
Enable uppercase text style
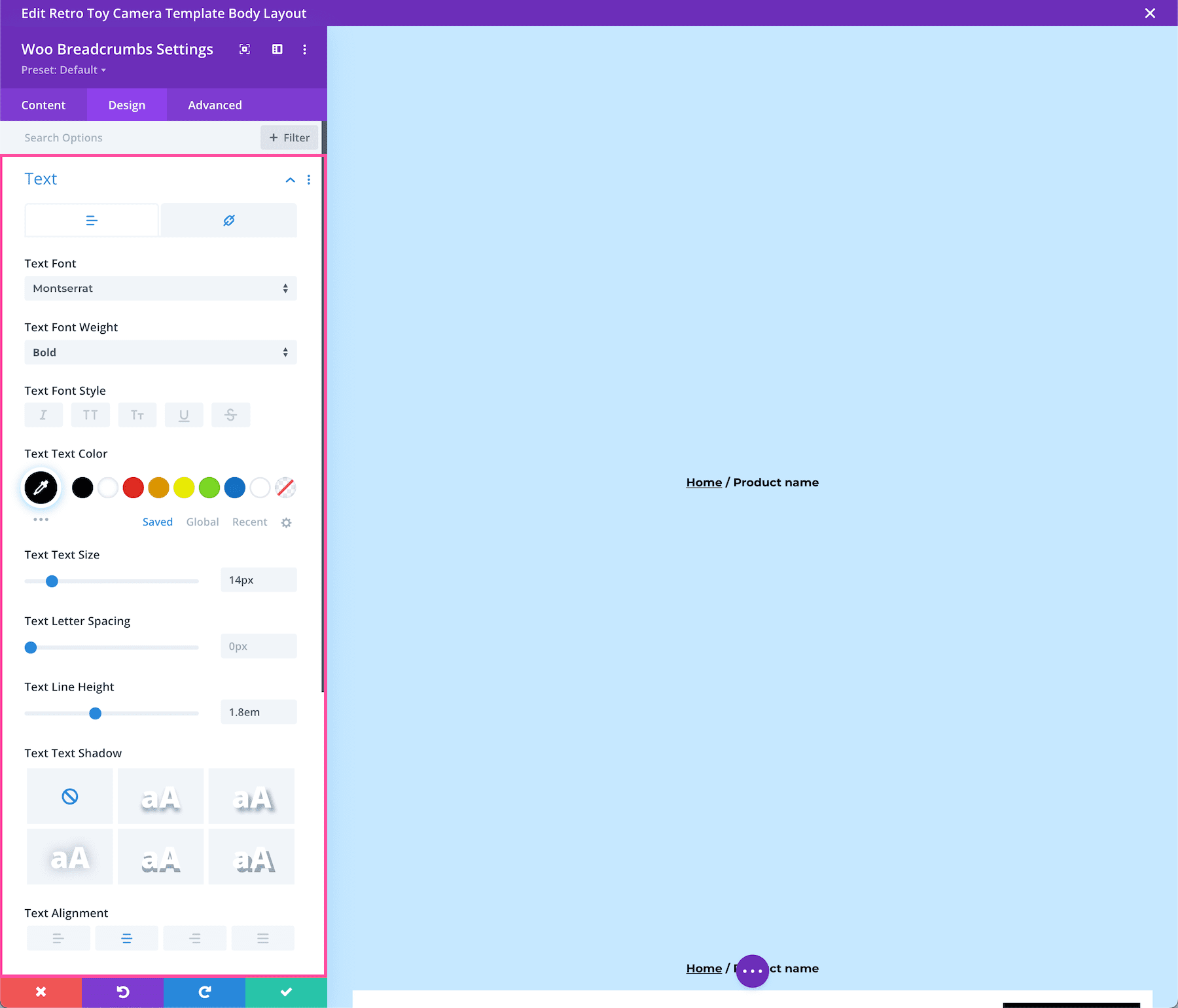tap(90, 414)
